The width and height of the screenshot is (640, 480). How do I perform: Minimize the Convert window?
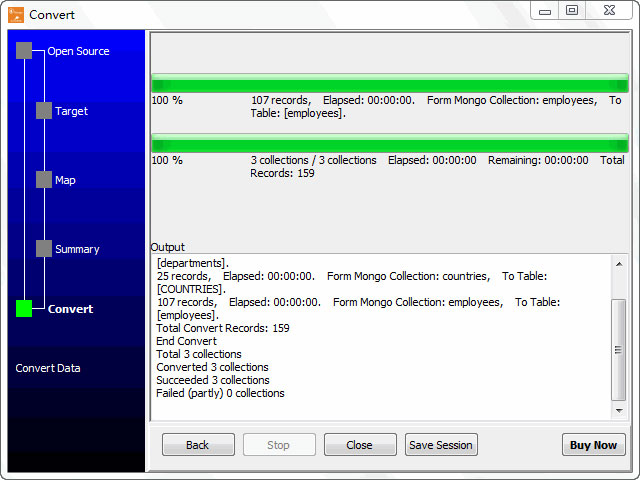click(545, 11)
